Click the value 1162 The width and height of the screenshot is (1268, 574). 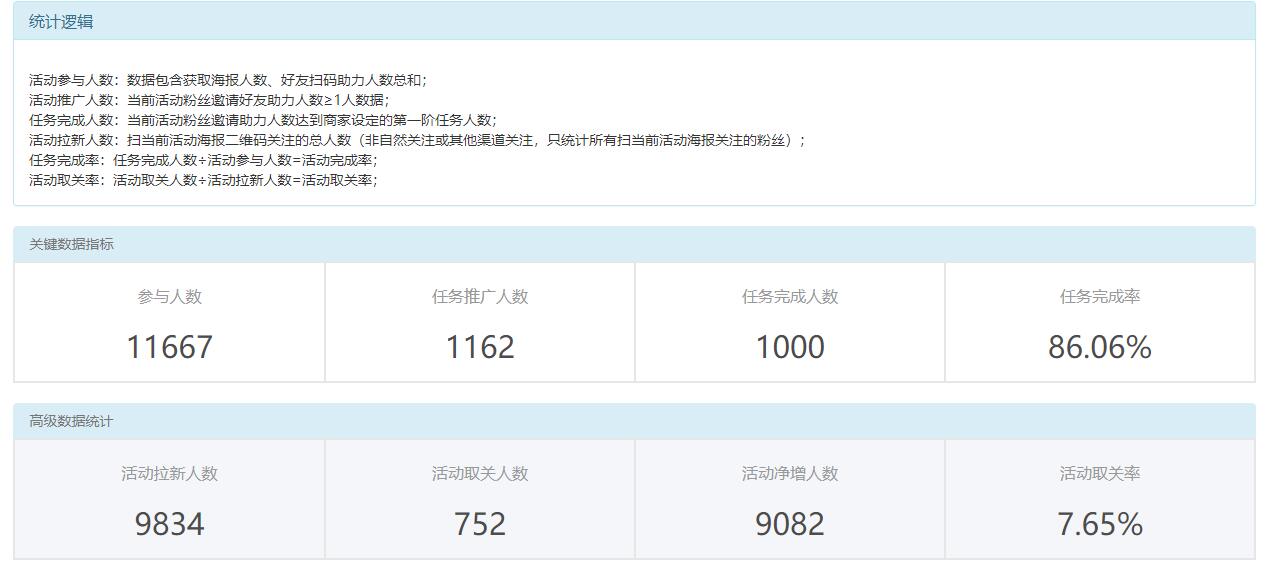coord(480,347)
